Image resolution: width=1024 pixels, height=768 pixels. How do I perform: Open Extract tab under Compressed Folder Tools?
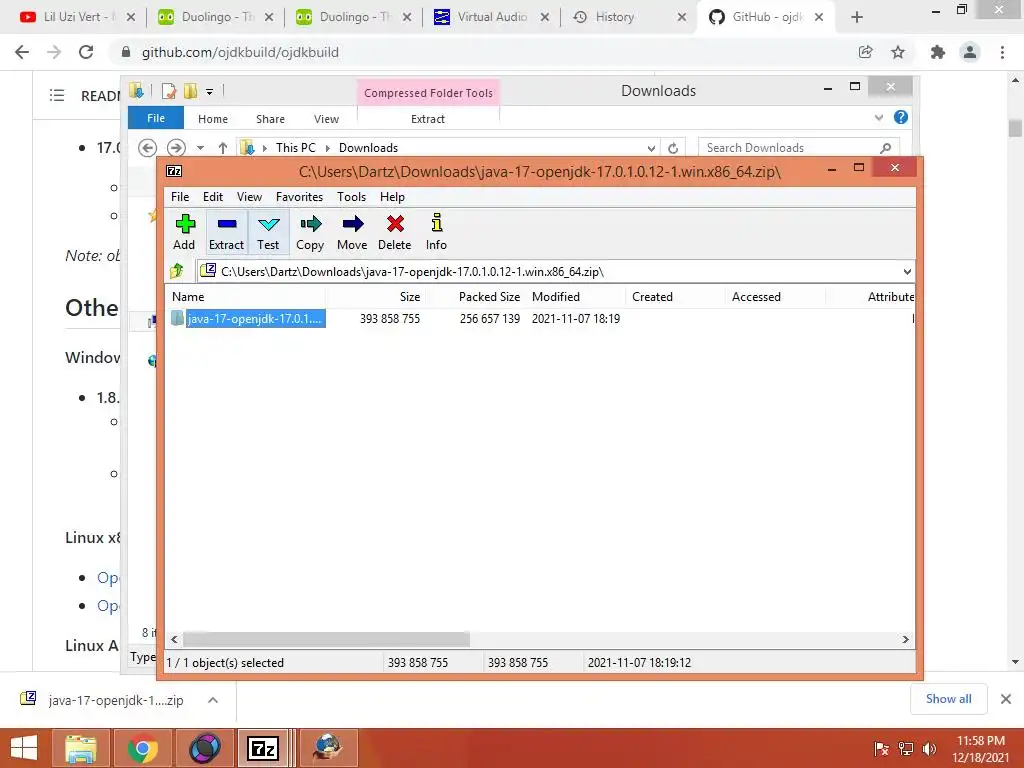428,119
